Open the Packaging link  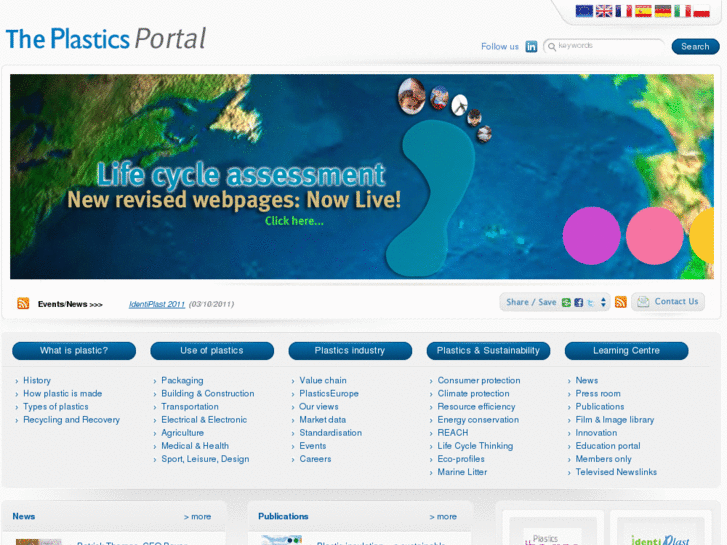point(182,380)
